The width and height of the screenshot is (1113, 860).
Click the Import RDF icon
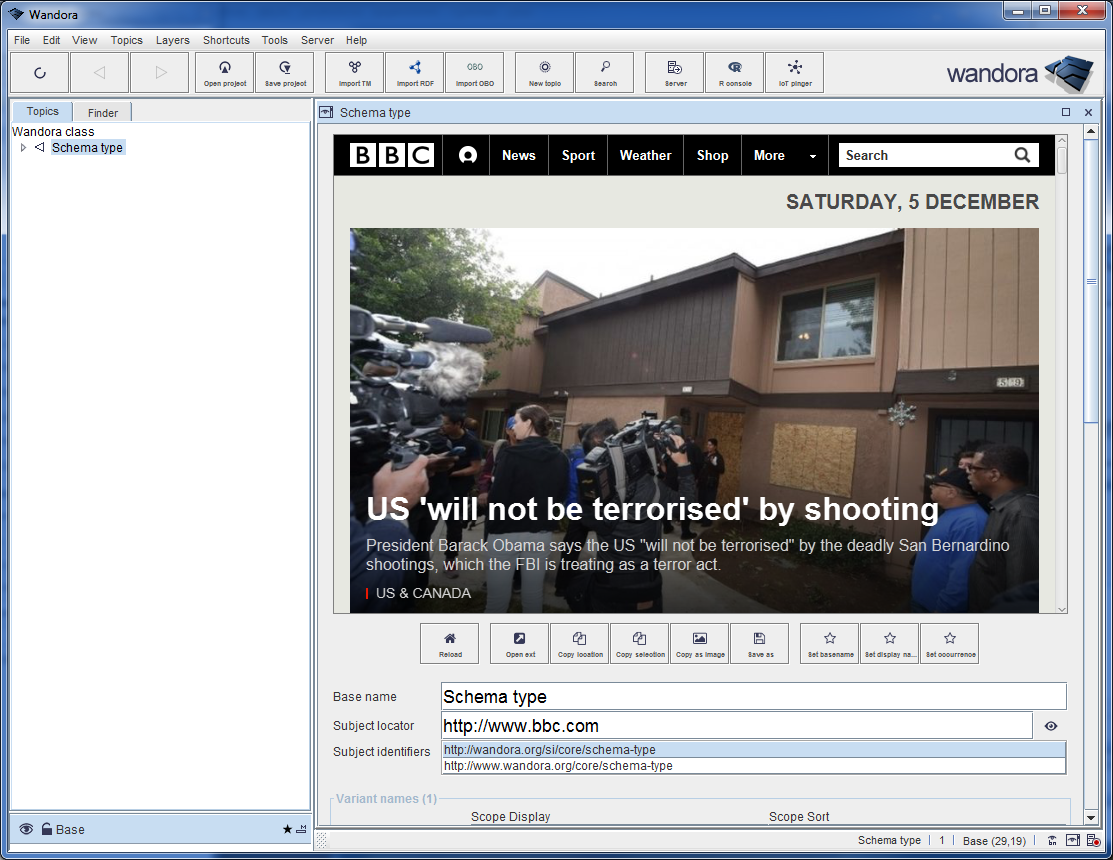point(413,72)
